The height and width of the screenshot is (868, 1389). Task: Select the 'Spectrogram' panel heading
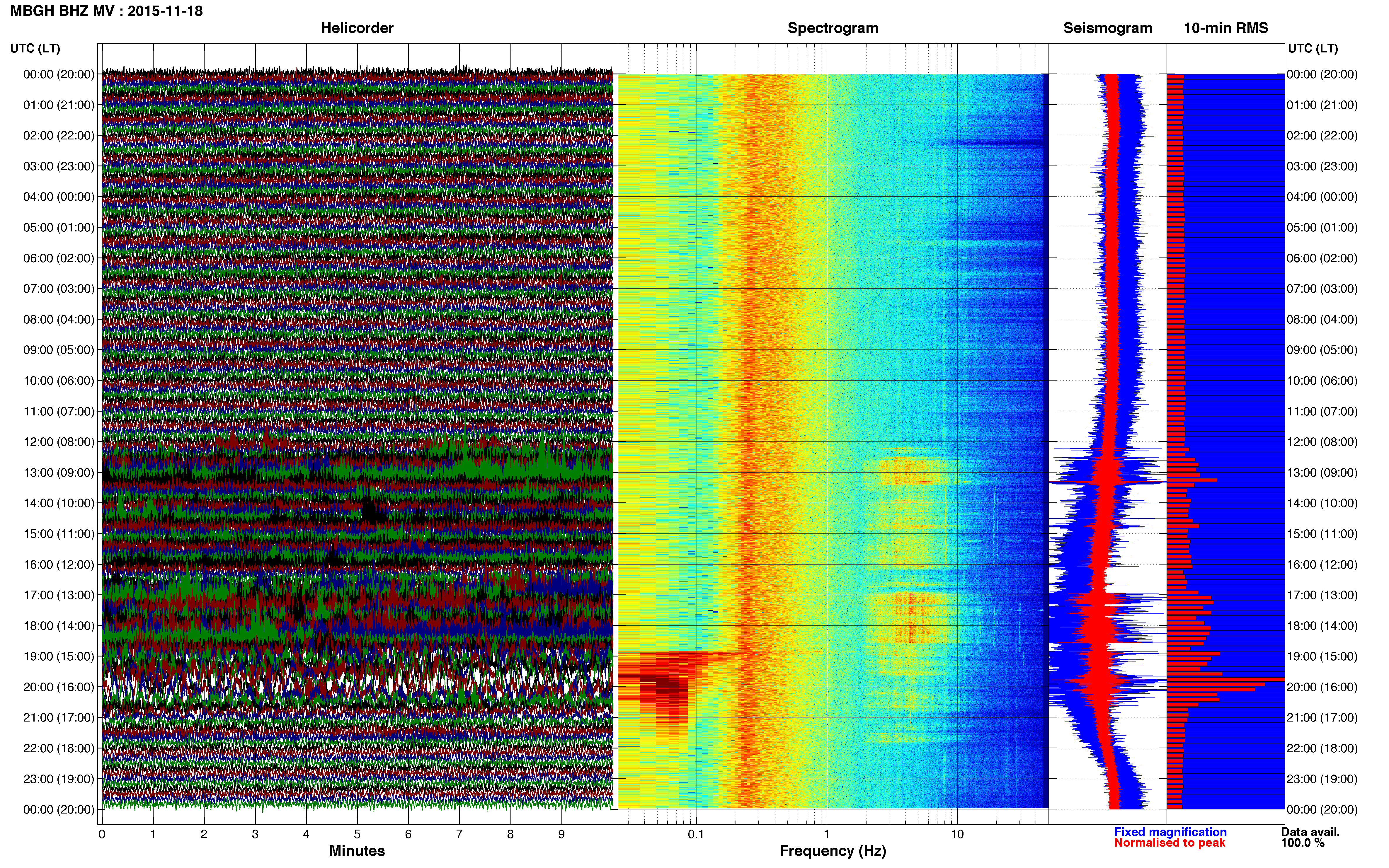click(x=833, y=28)
